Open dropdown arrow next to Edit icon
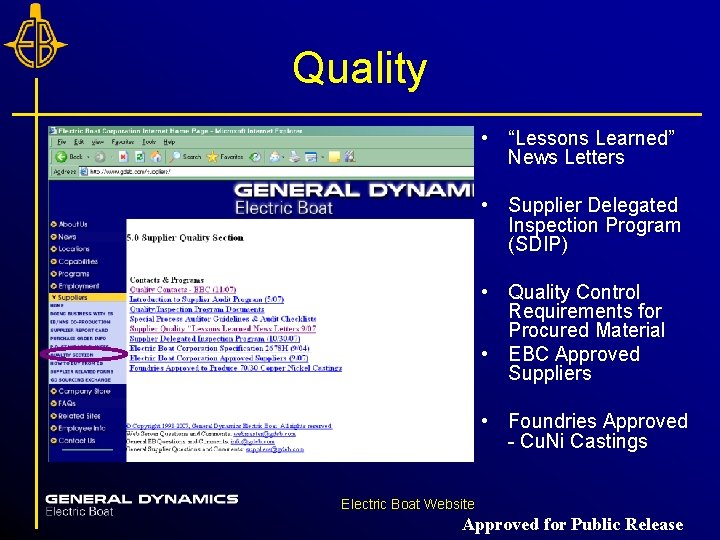The width and height of the screenshot is (720, 540). pos(322,158)
